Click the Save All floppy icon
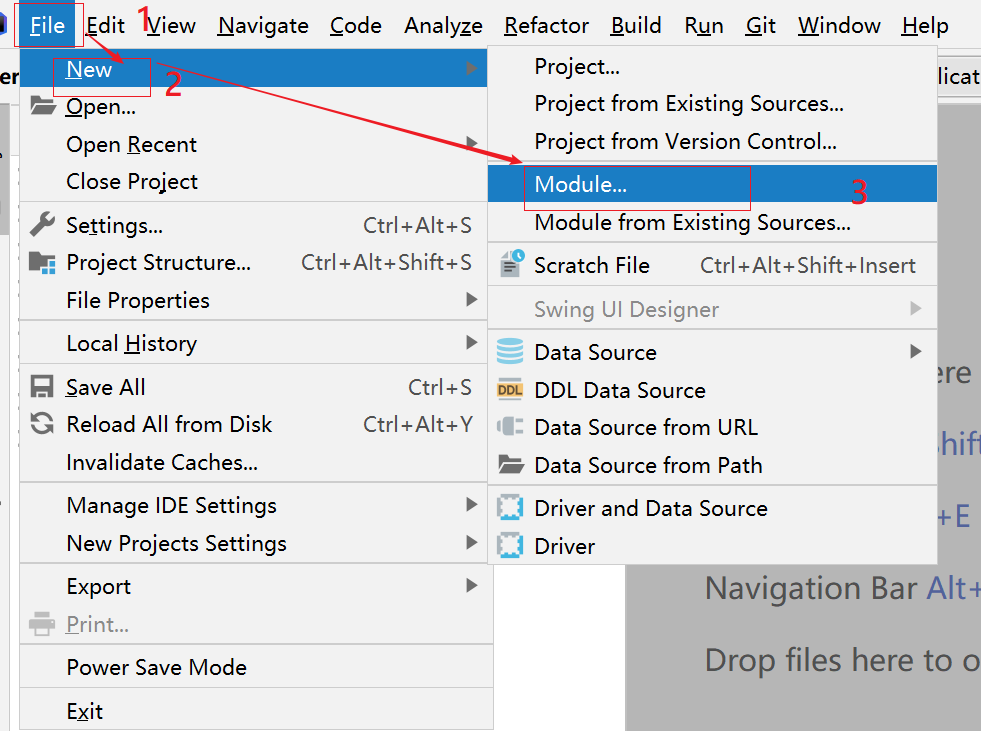Viewport: 981px width, 731px height. 42,387
